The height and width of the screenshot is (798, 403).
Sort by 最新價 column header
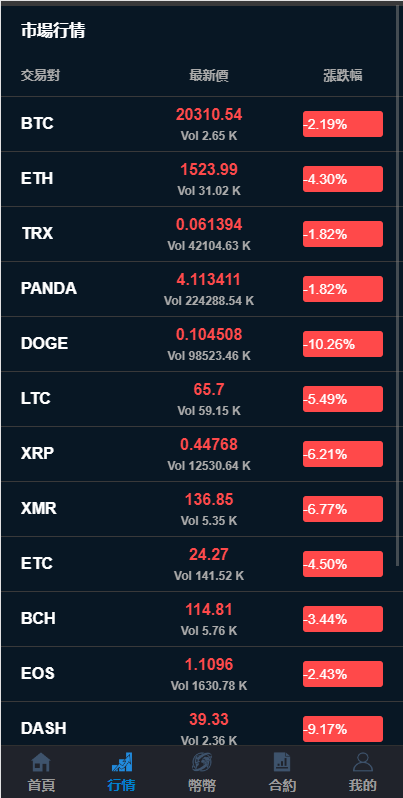(209, 76)
